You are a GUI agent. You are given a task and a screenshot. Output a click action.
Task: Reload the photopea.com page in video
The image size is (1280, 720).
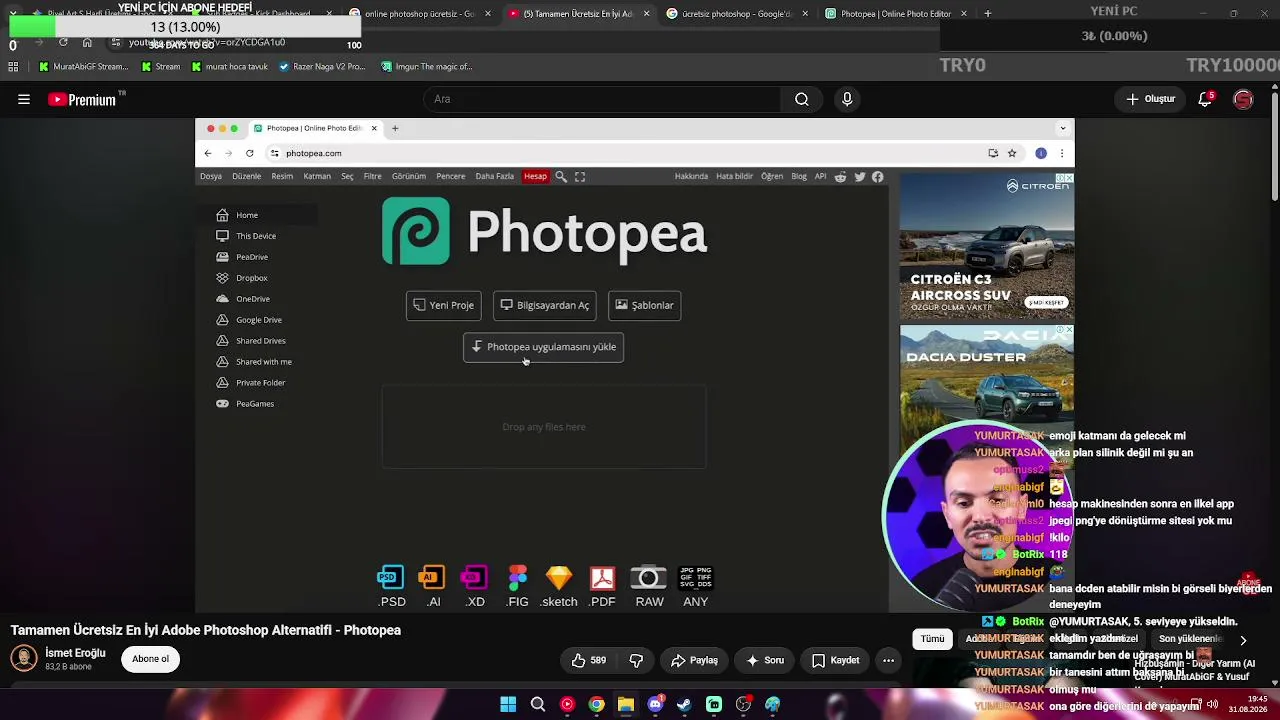coord(249,153)
